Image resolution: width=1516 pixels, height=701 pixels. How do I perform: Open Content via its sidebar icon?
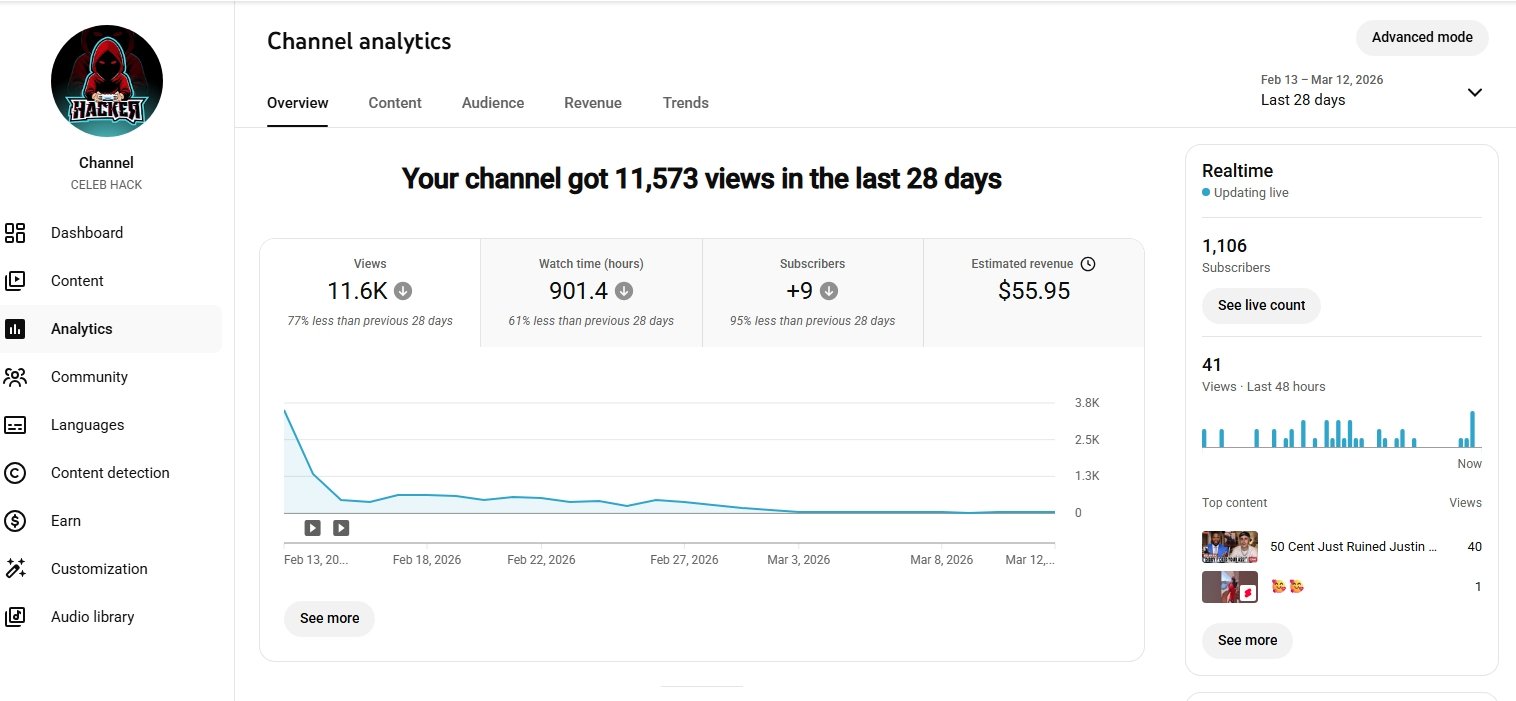click(15, 281)
